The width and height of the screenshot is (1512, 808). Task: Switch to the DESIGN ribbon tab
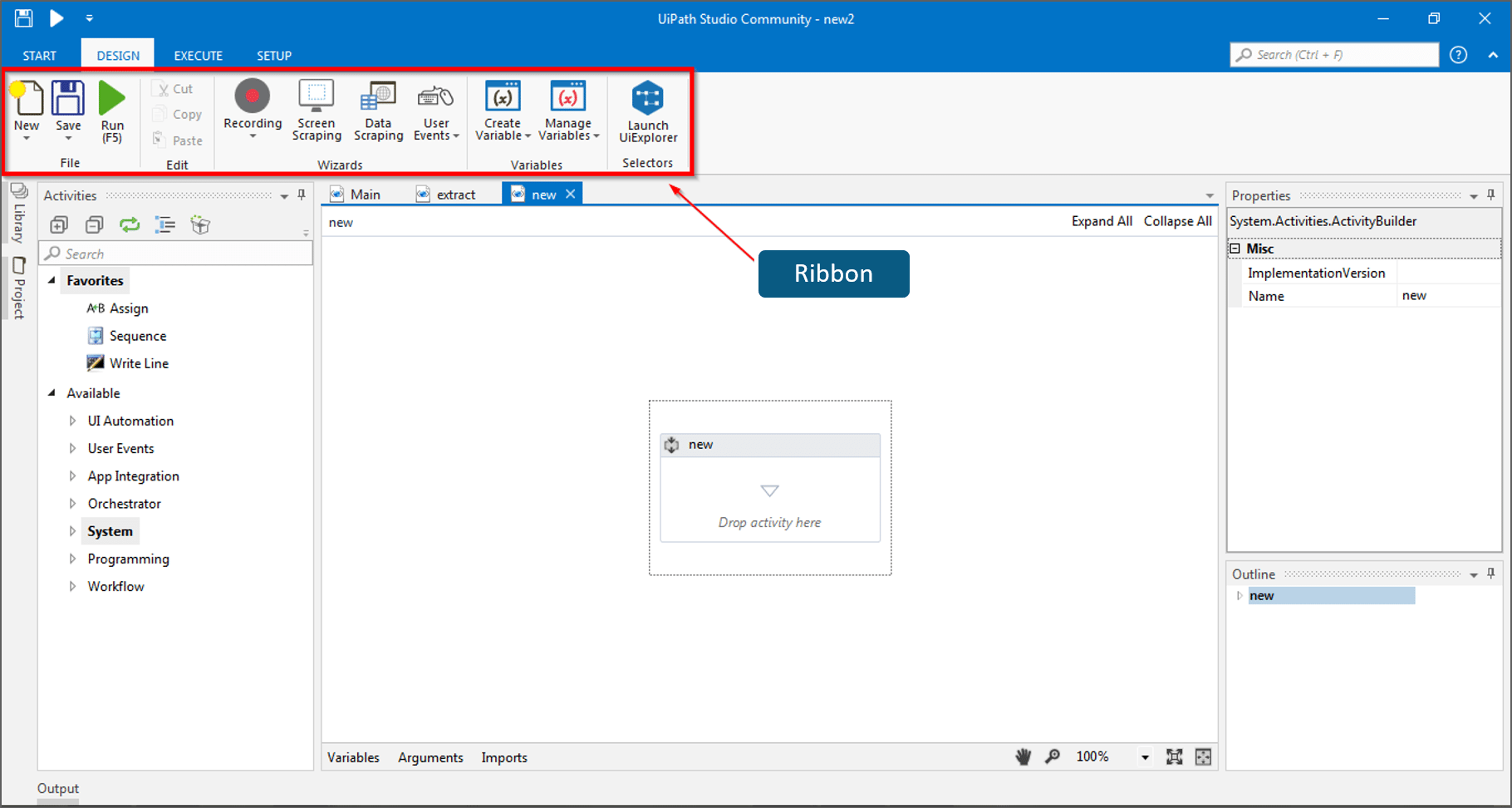tap(118, 56)
